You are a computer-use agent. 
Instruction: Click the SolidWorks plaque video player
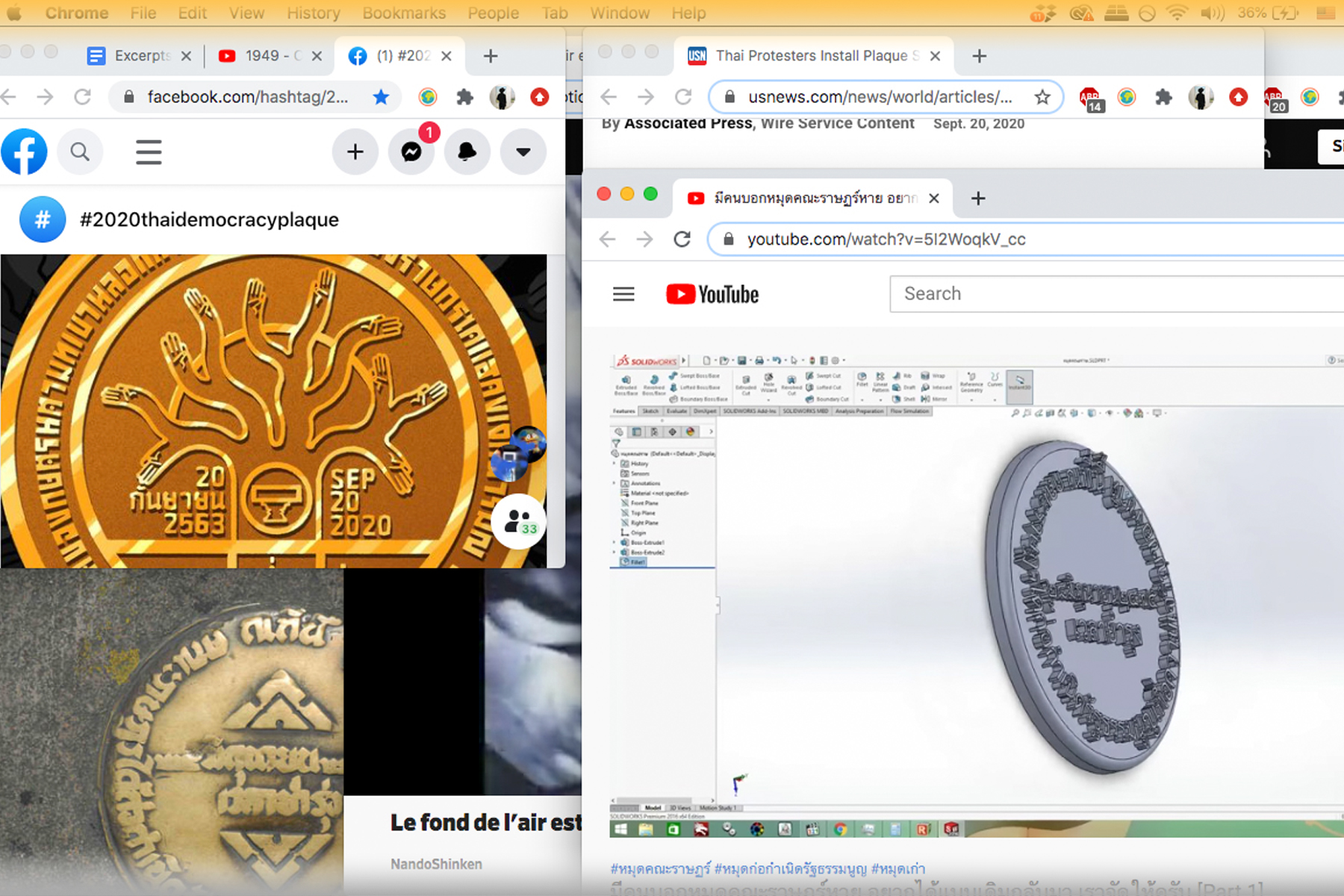pos(977,594)
